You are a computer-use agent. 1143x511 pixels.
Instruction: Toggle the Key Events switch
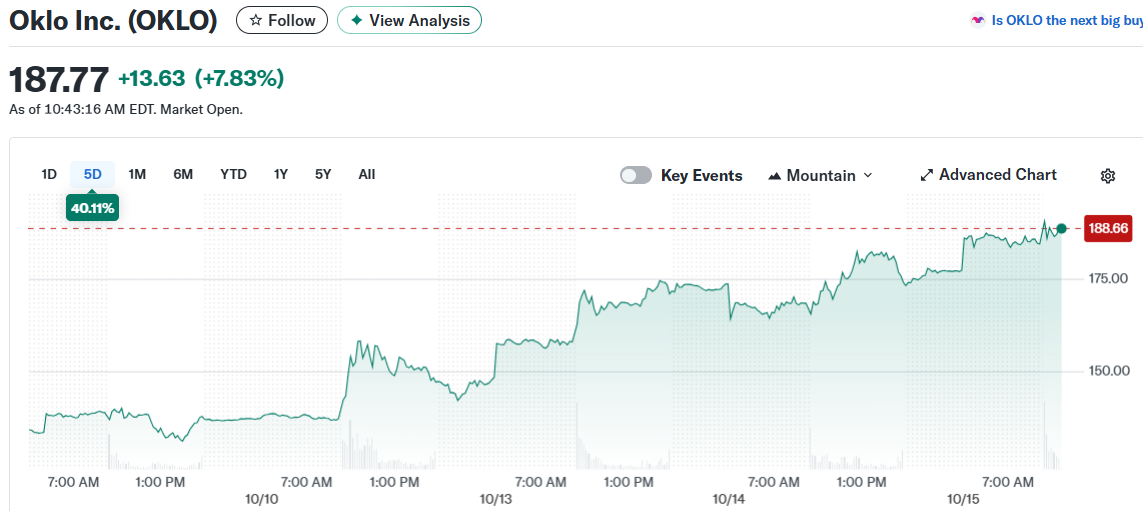click(x=636, y=175)
